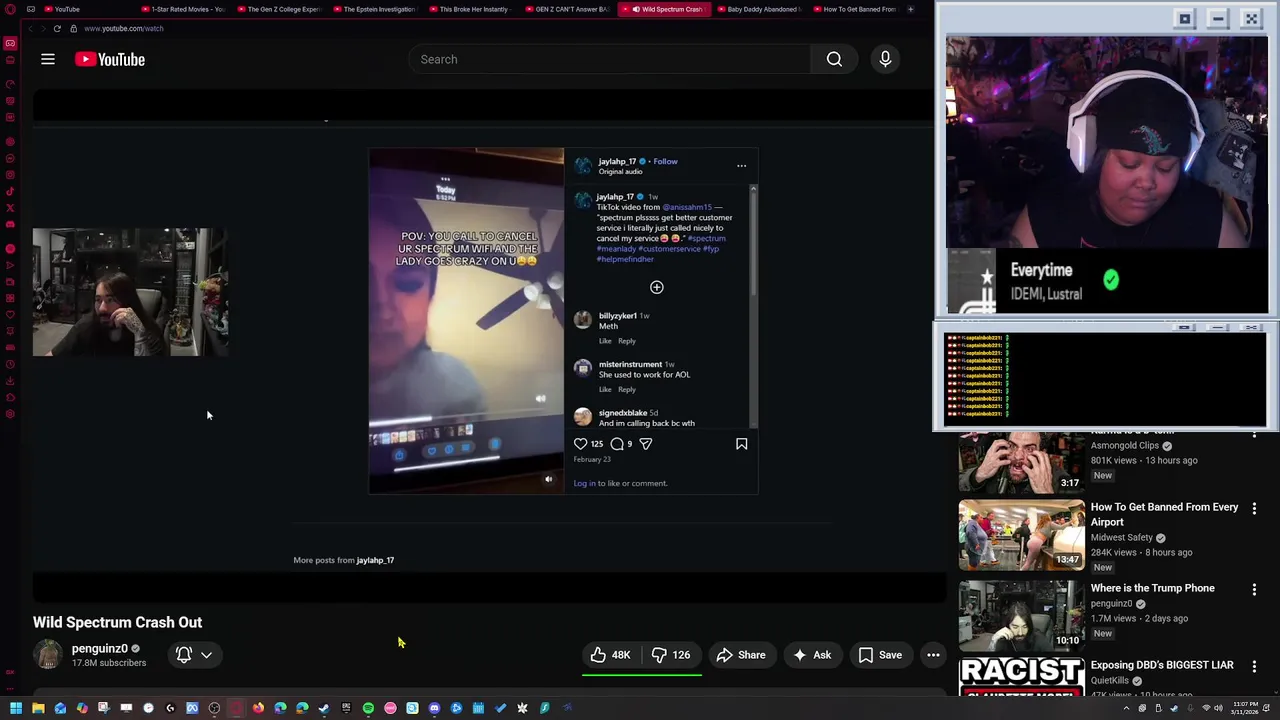The width and height of the screenshot is (1280, 720).
Task: Go to YouTube home via the logo
Action: click(x=110, y=59)
